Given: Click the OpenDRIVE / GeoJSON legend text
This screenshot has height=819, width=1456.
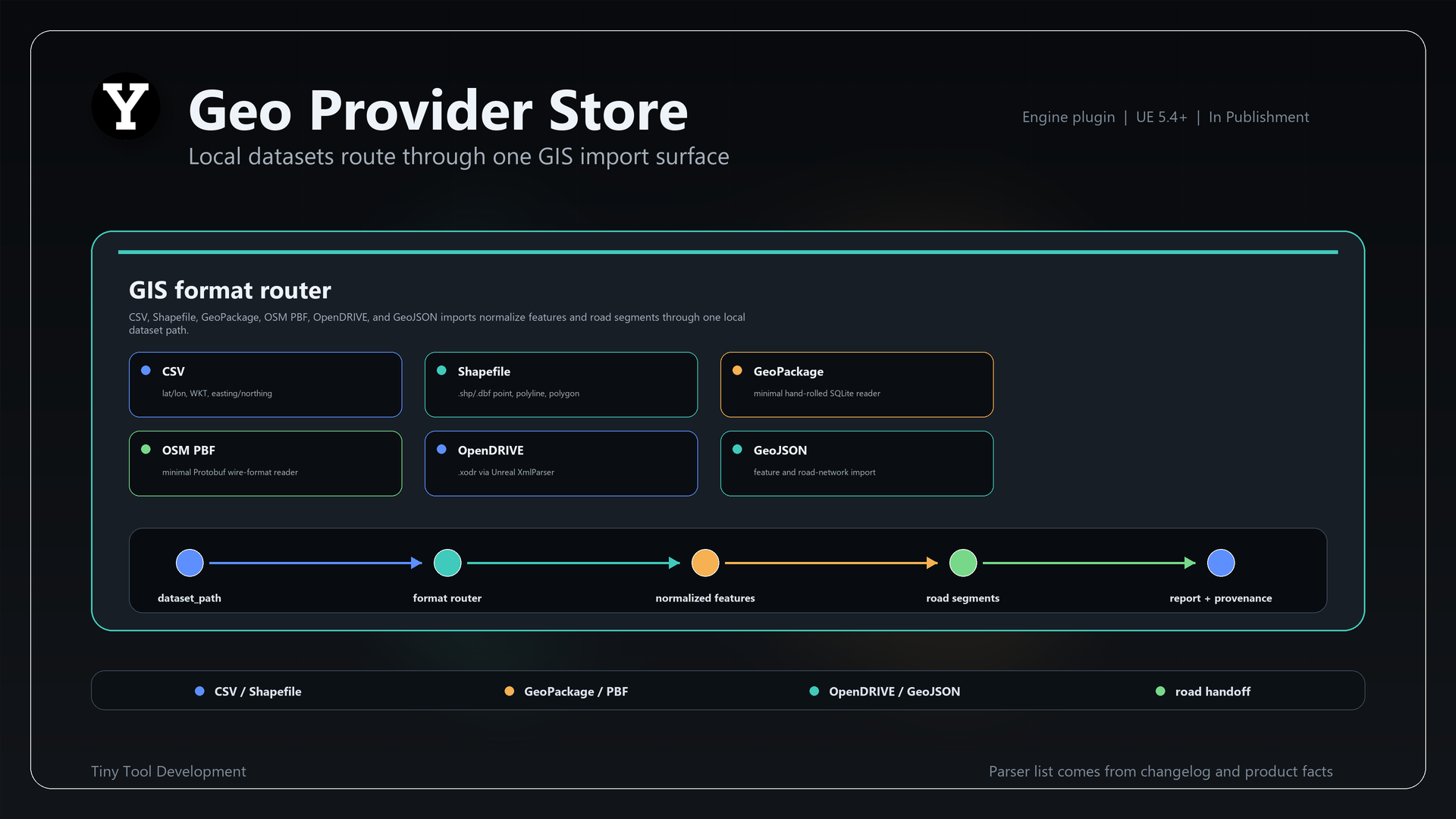Looking at the screenshot, I should (x=895, y=692).
